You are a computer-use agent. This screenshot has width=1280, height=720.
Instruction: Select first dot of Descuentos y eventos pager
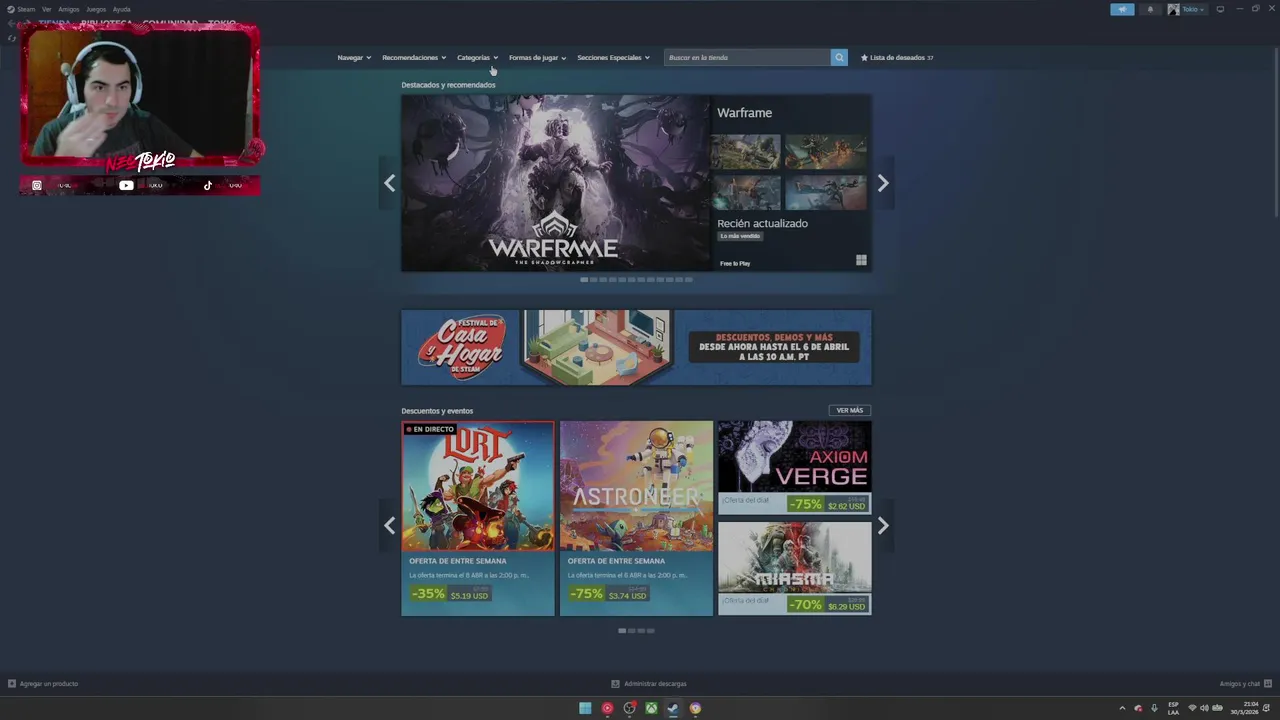click(x=622, y=631)
